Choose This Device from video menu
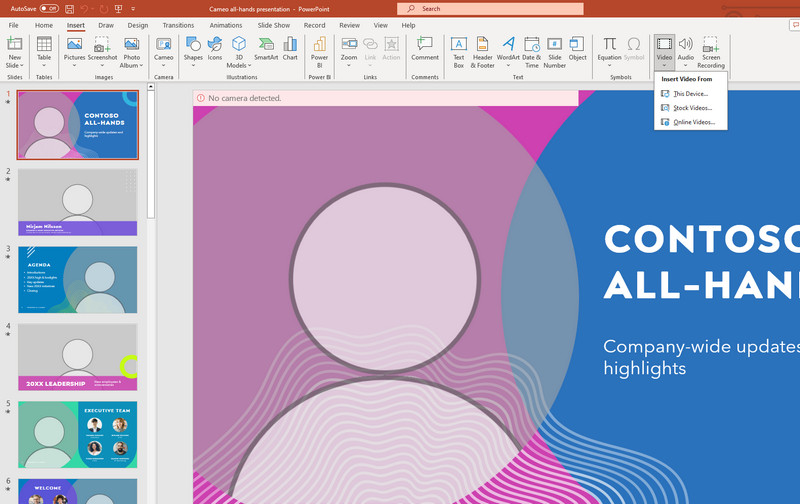 click(x=690, y=94)
